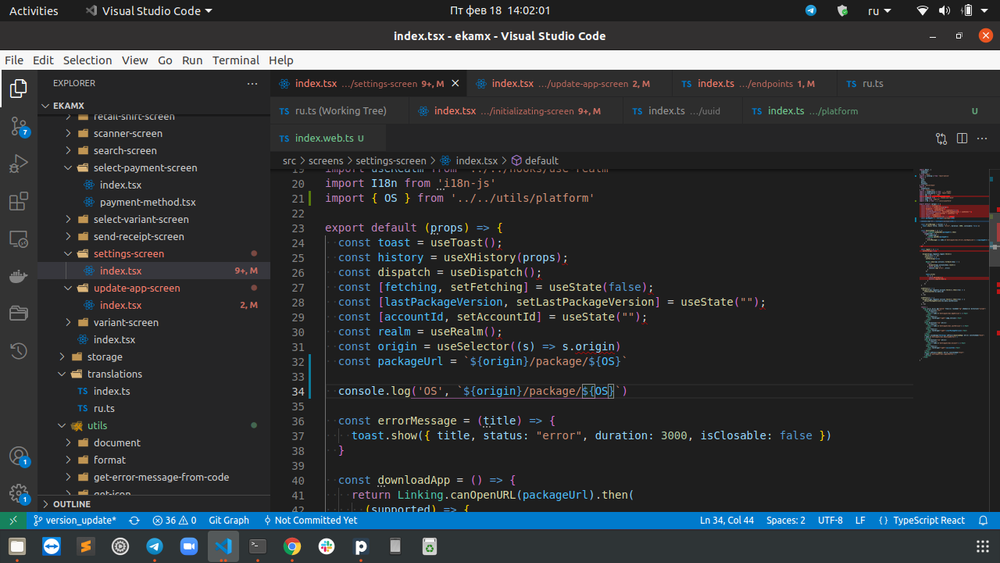This screenshot has width=1000, height=563.
Task: Open payment-method.tsx in the explorer
Action: coord(147,202)
